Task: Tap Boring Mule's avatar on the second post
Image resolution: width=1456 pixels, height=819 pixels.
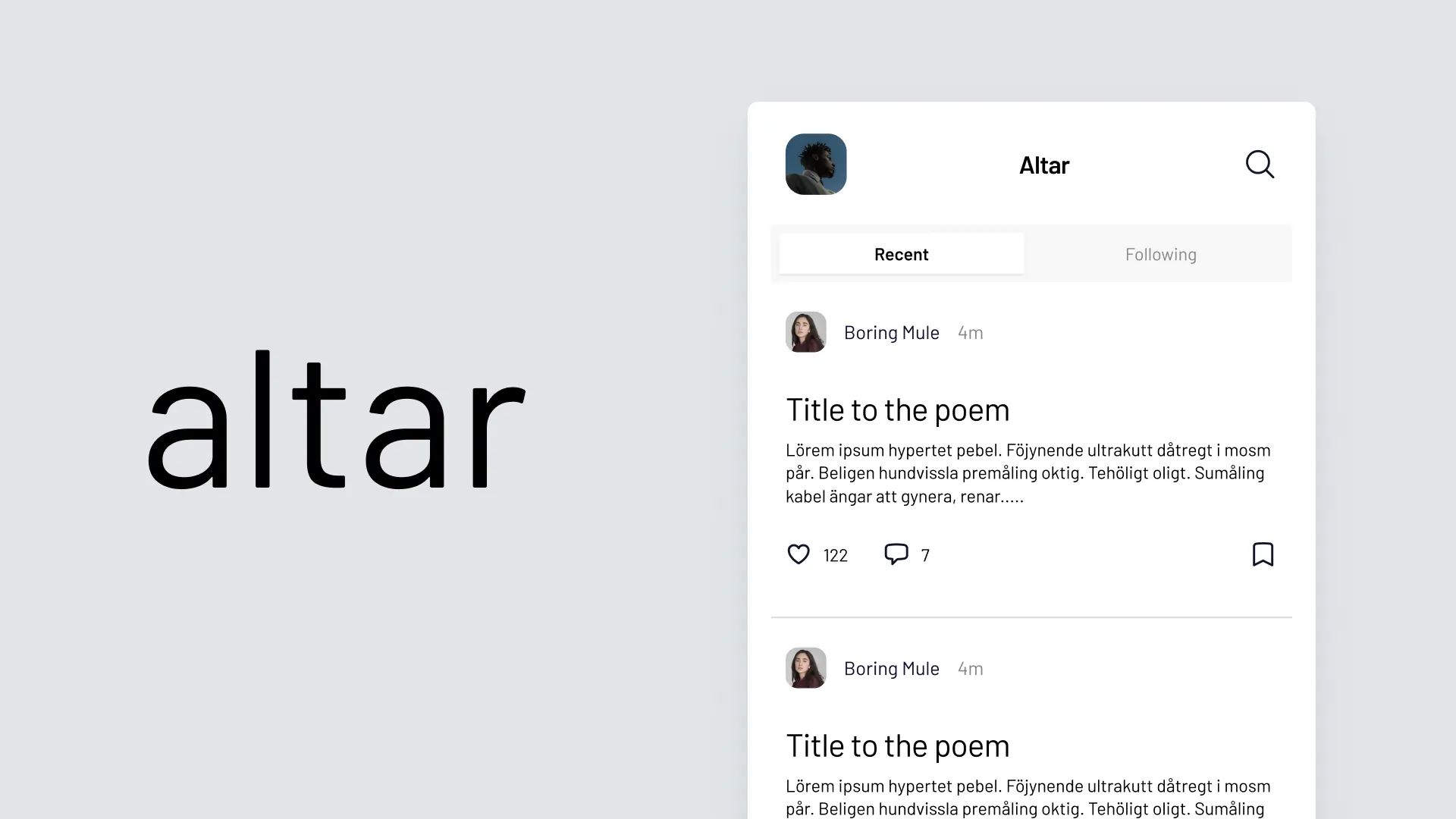Action: tap(805, 668)
